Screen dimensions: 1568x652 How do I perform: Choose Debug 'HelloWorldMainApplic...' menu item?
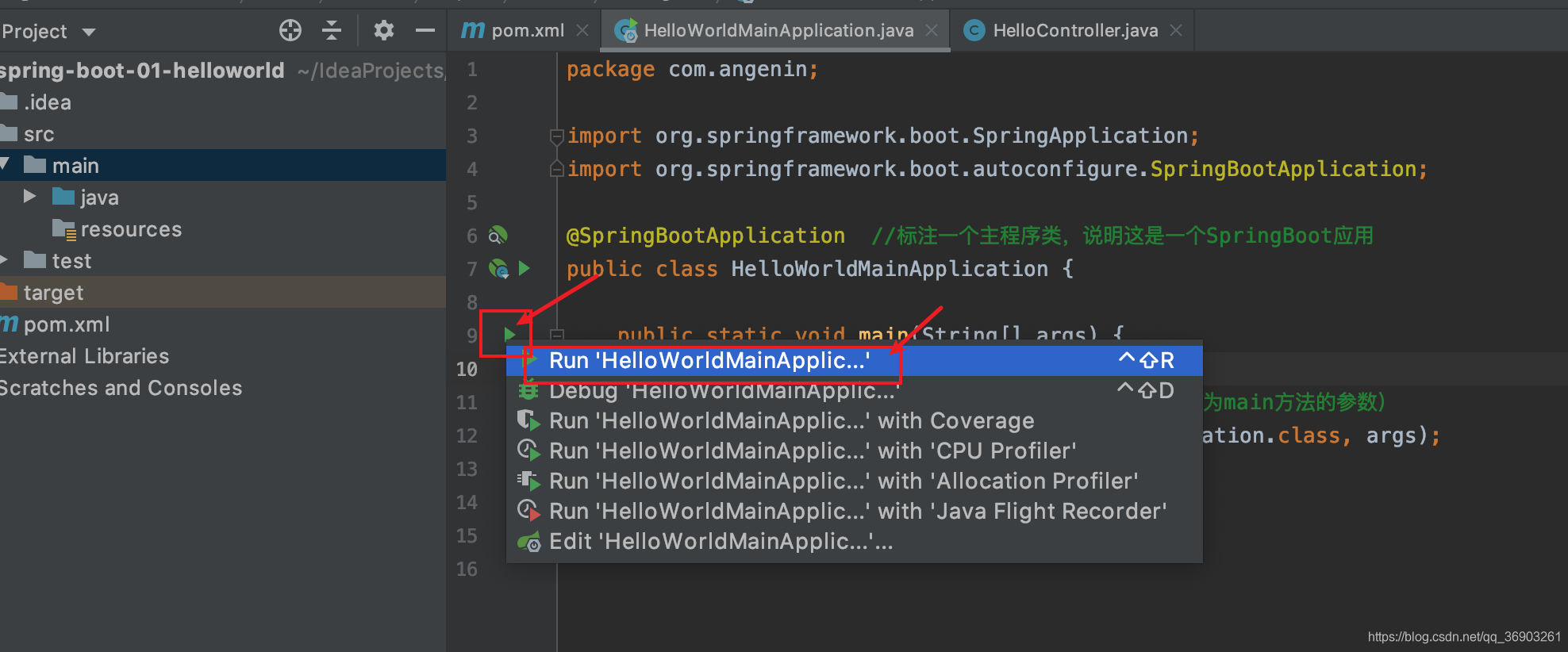click(x=855, y=390)
